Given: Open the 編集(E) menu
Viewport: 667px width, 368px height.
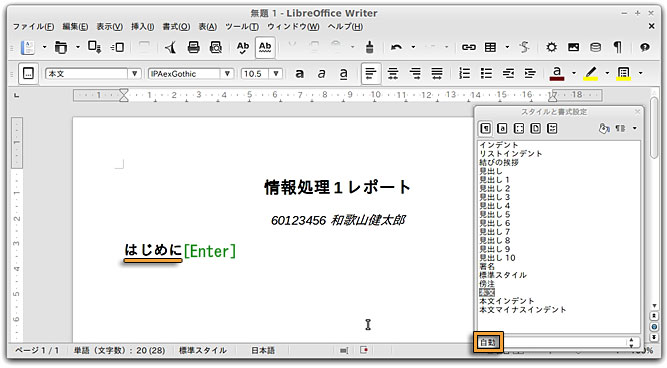Looking at the screenshot, I should pyautogui.click(x=75, y=27).
